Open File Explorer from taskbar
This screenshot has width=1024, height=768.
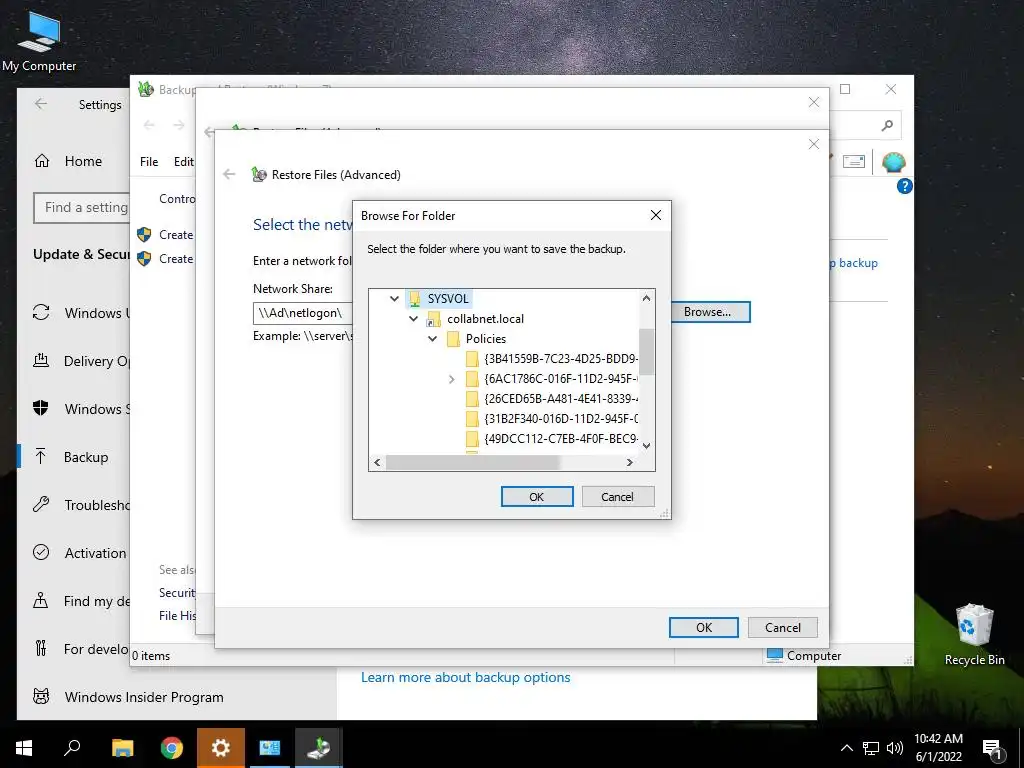point(122,748)
